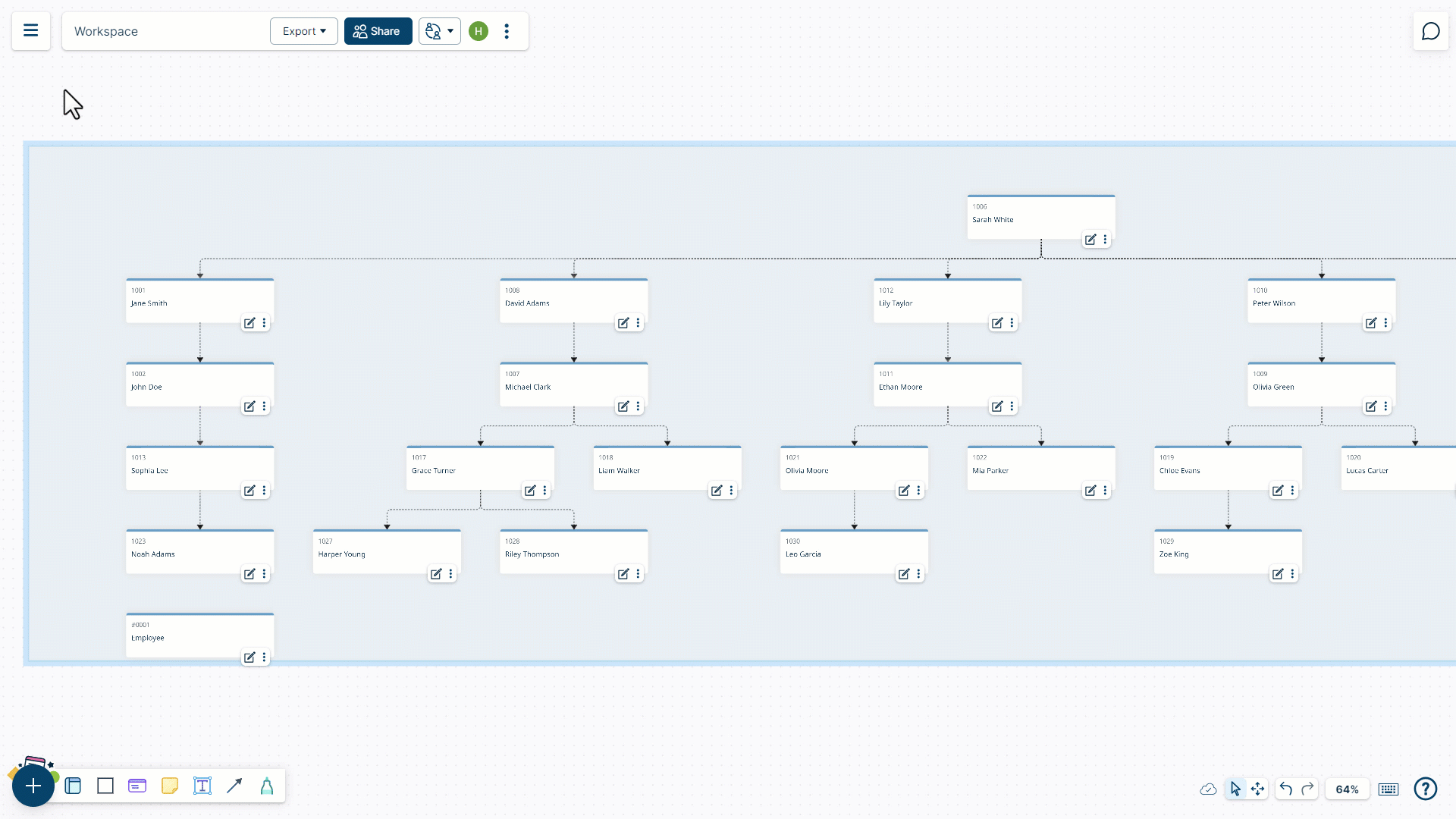Select the text box tool
The width and height of the screenshot is (1456, 819).
202,786
